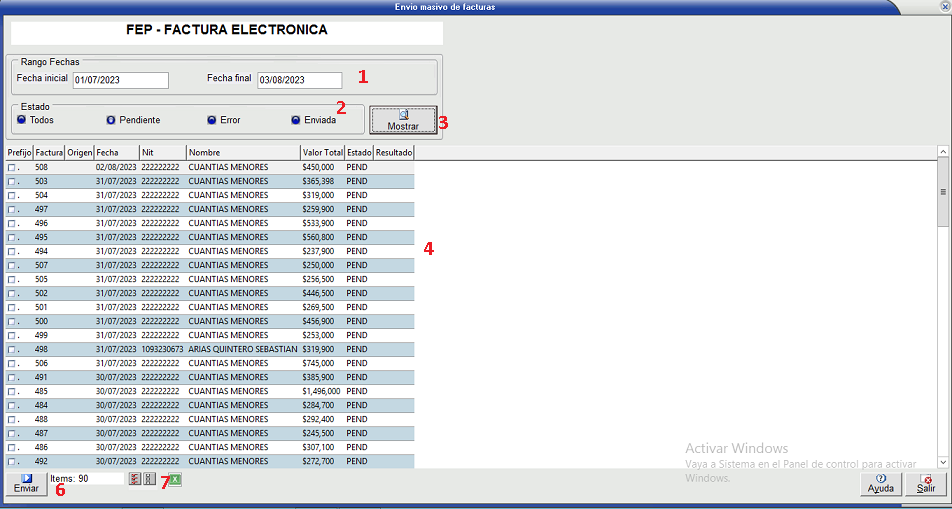Sort by the Valor Total column header

(321, 153)
